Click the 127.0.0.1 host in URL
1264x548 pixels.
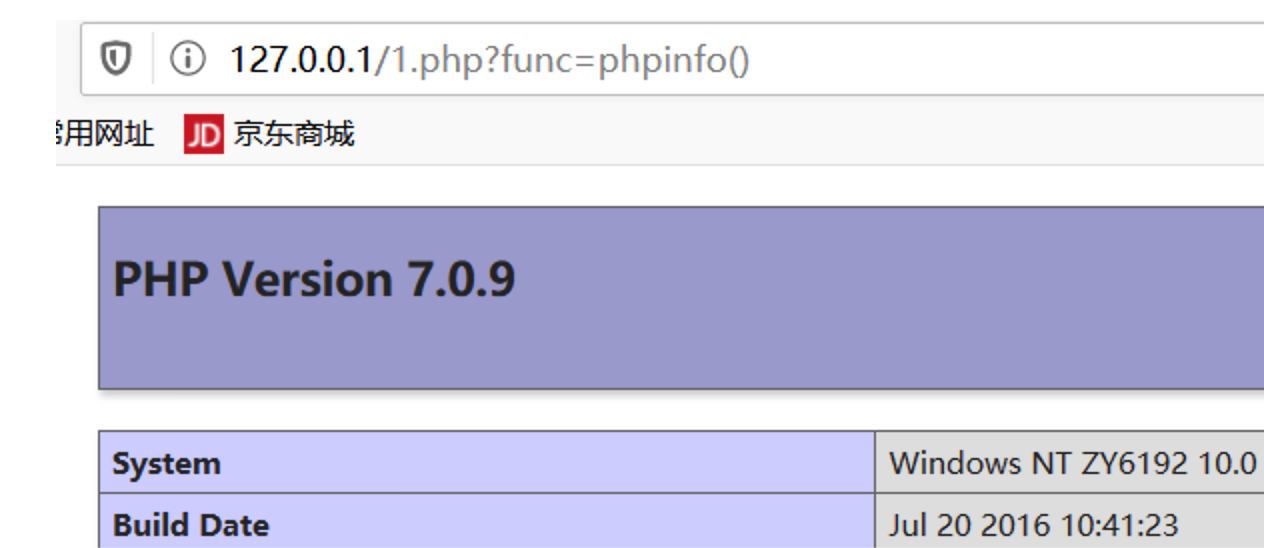point(300,60)
